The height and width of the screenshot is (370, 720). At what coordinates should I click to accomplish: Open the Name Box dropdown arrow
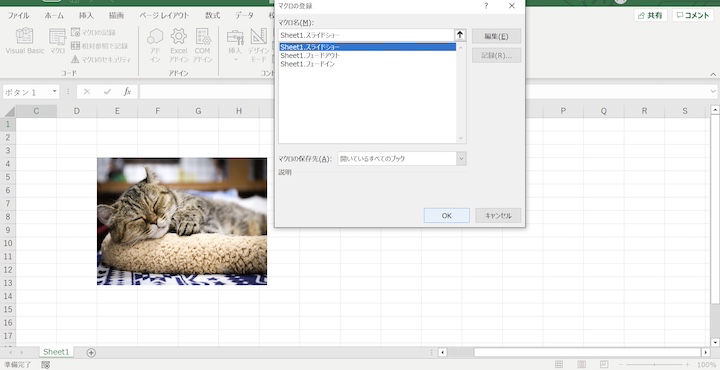[x=55, y=91]
